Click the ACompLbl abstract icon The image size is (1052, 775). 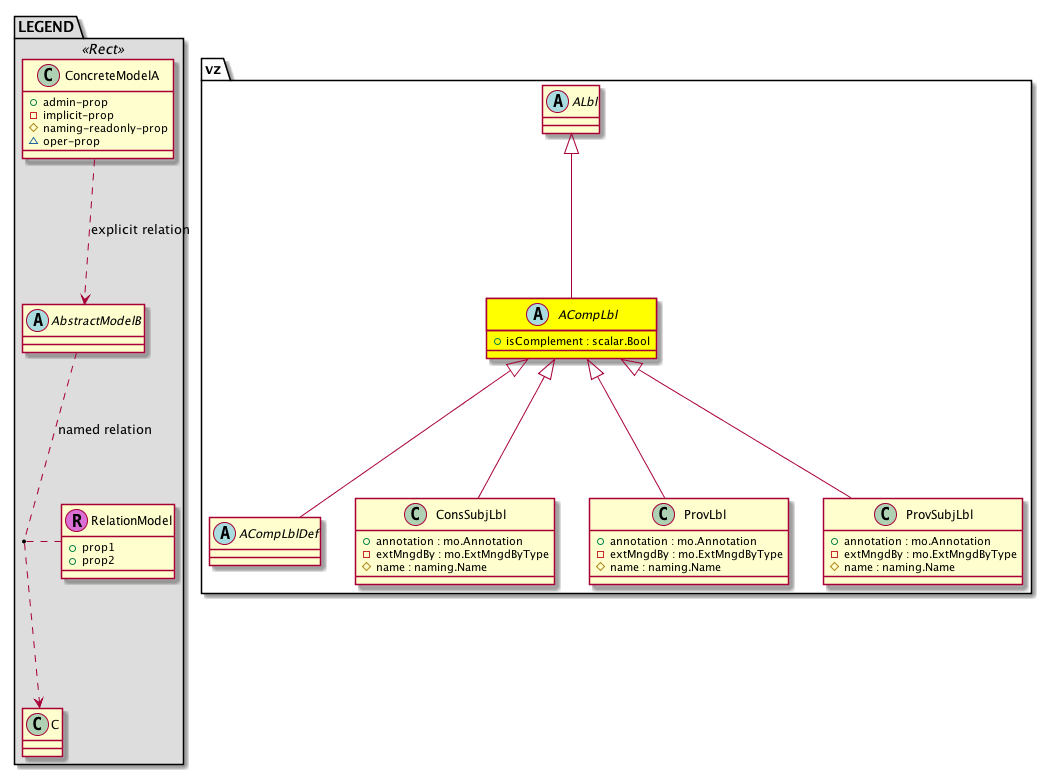(x=540, y=314)
